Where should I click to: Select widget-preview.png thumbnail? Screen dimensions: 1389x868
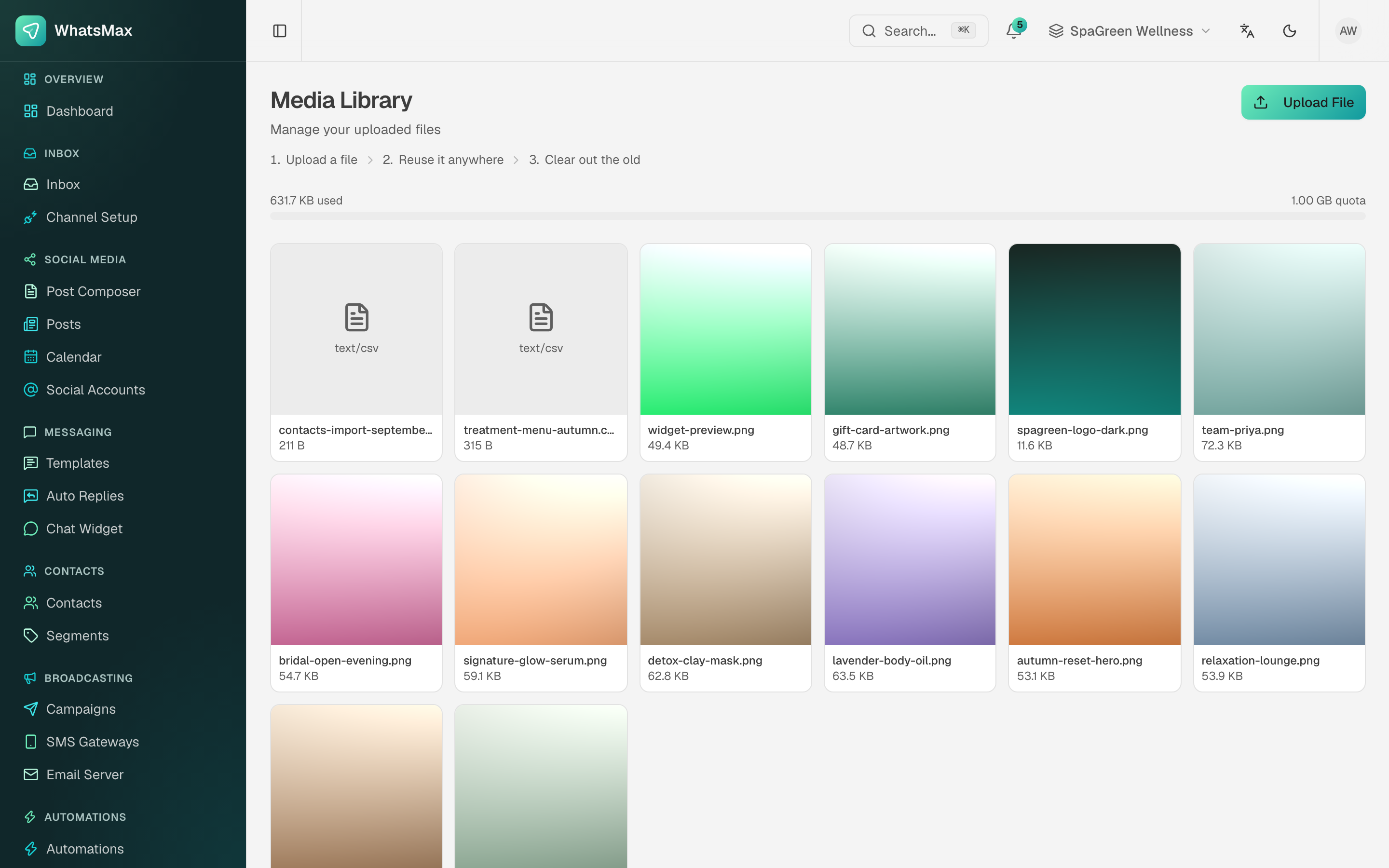click(x=725, y=329)
